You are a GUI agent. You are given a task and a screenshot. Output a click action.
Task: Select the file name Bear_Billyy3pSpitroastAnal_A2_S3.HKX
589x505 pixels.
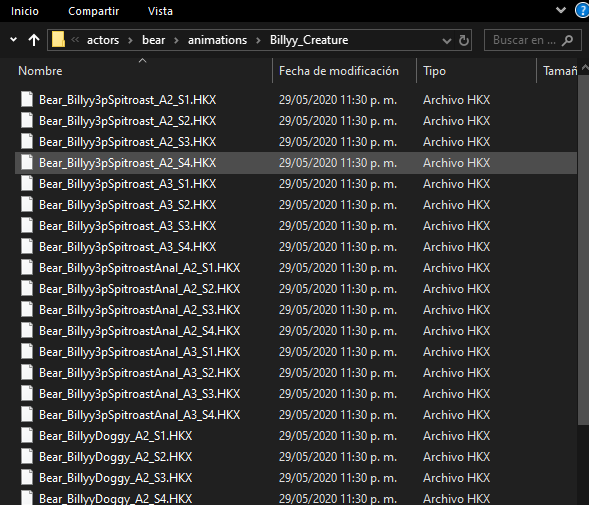140,310
